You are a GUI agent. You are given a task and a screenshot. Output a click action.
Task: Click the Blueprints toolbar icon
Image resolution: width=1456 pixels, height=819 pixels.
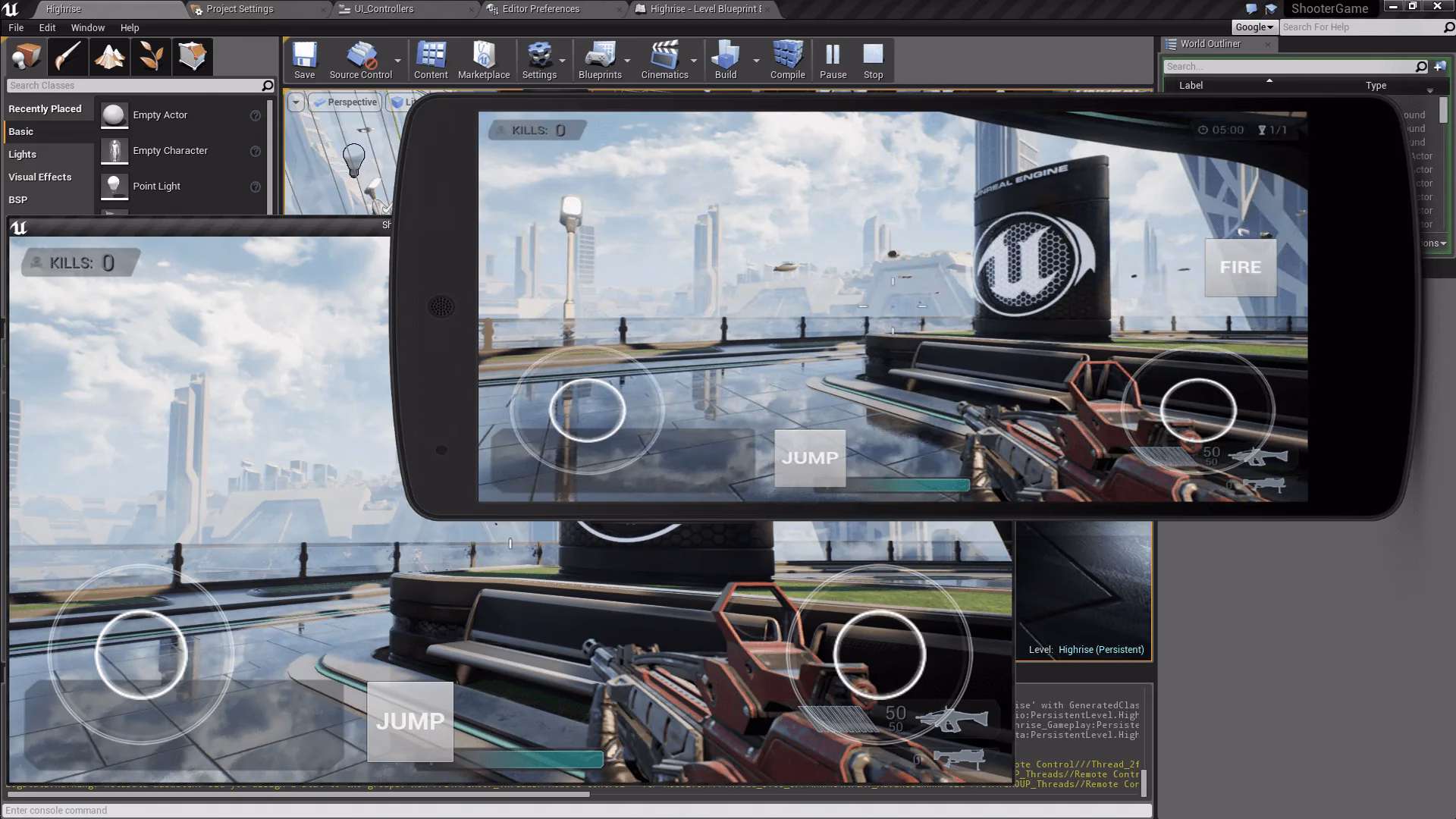(x=600, y=61)
